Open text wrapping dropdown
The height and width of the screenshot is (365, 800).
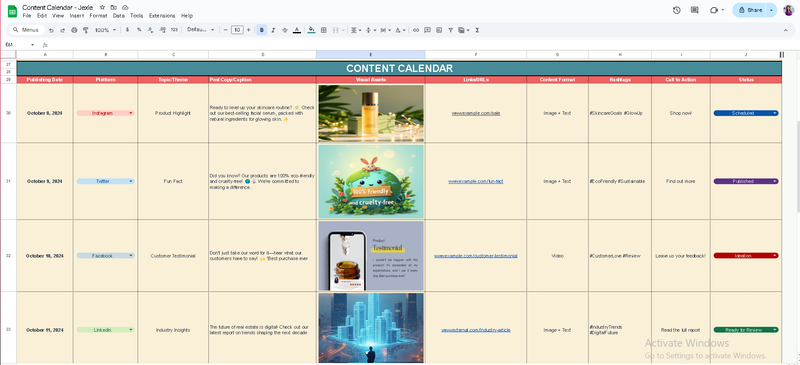pos(385,30)
